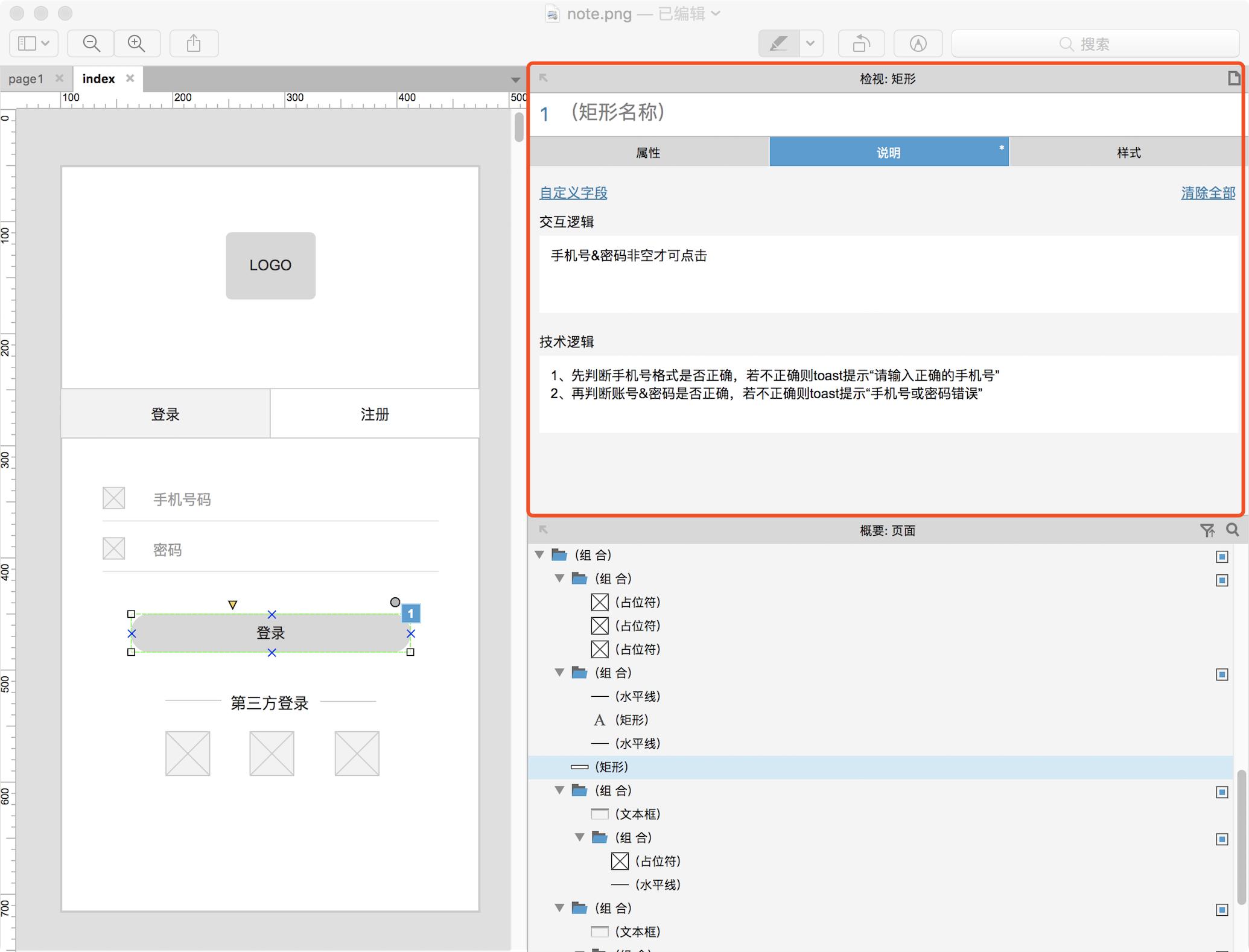The height and width of the screenshot is (952, 1249).
Task: Collapse the topmost 组合 tree group
Action: click(539, 554)
